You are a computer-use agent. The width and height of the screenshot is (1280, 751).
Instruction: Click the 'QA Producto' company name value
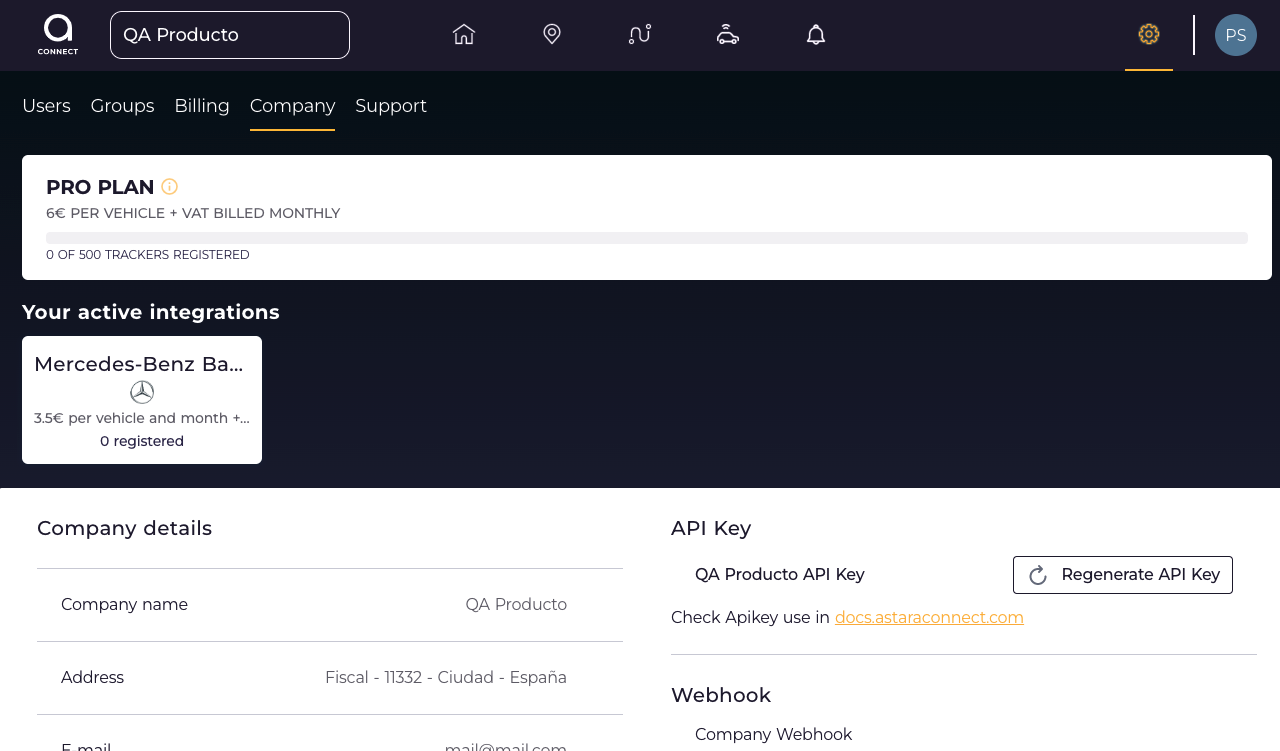point(516,605)
